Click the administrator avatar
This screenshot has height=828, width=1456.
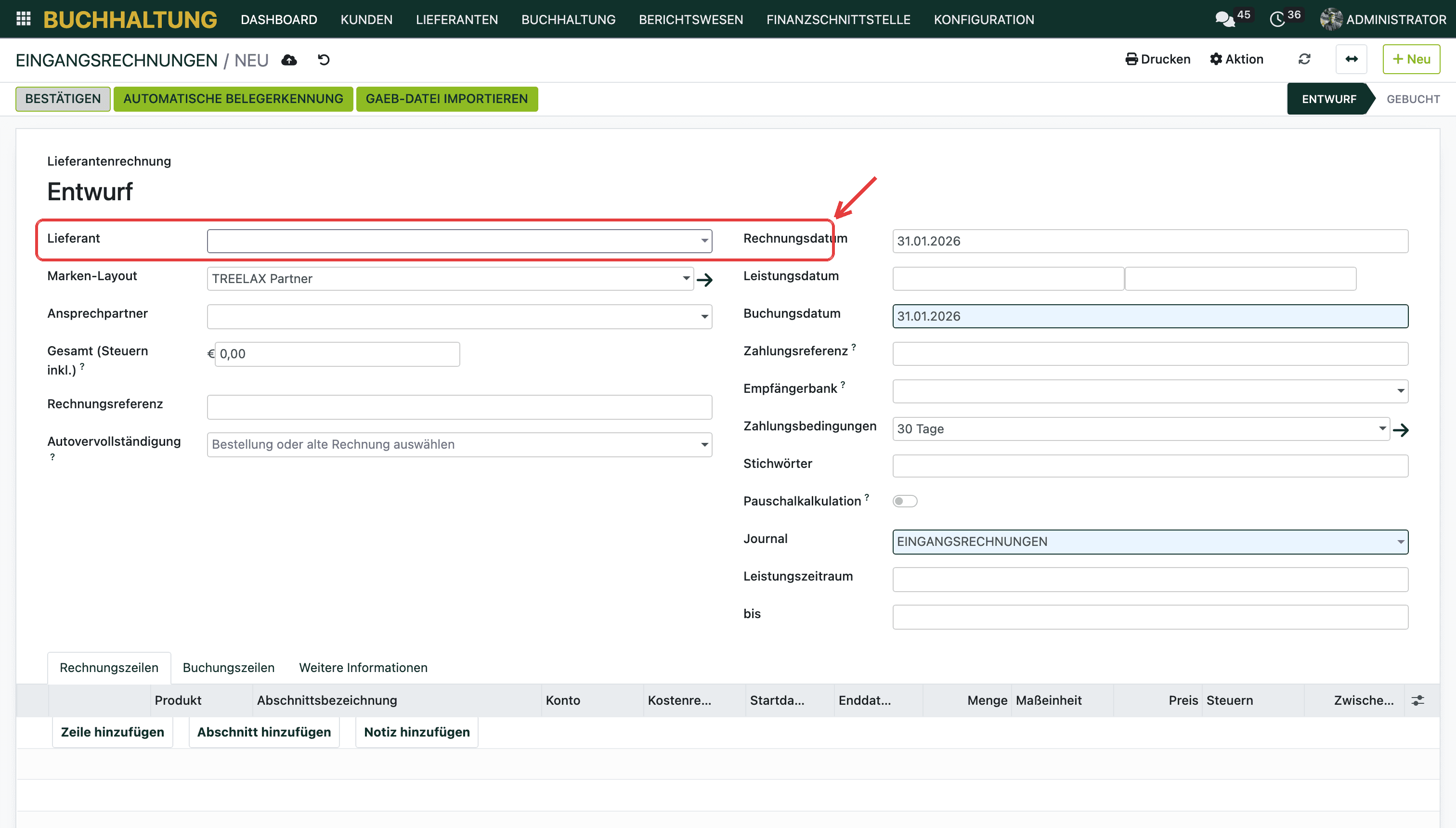click(1331, 19)
